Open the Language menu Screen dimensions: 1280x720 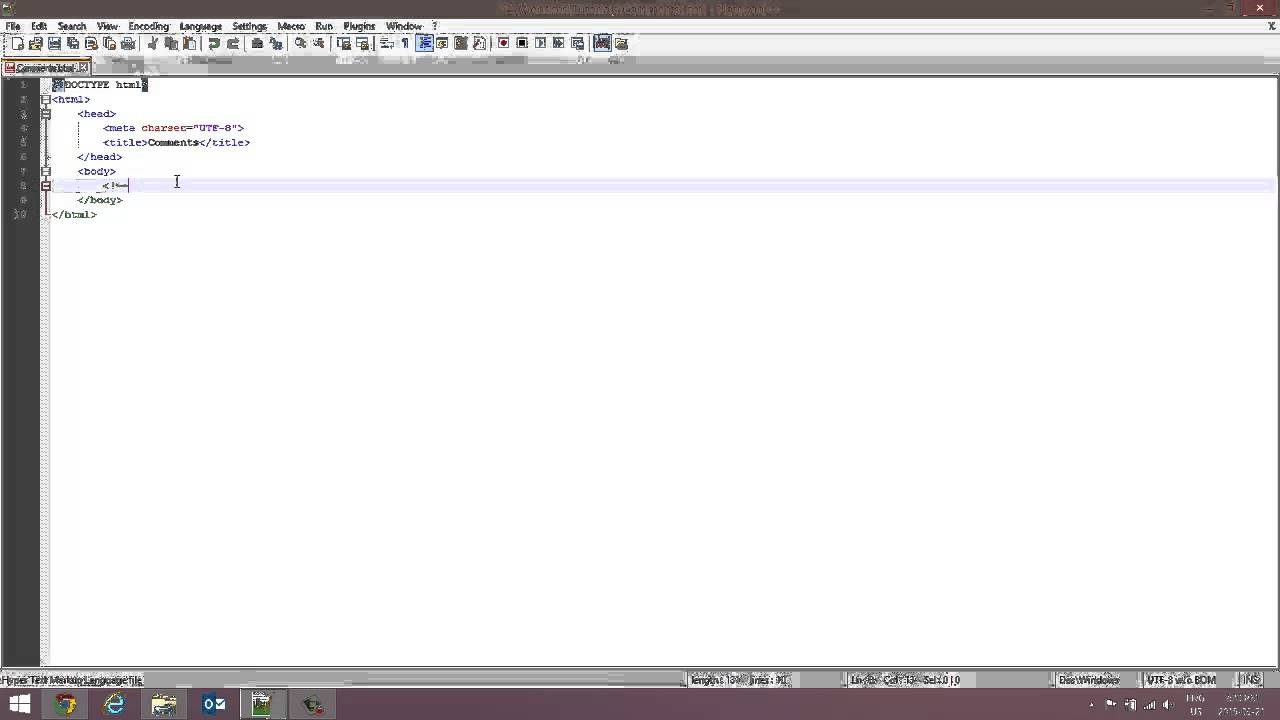pos(200,26)
